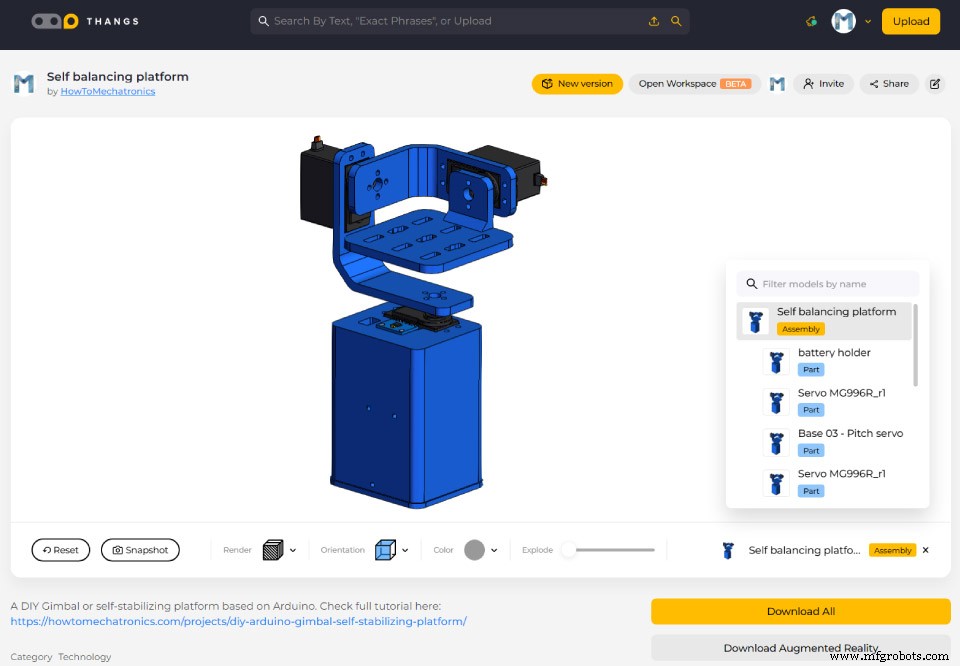This screenshot has width=960, height=666.
Task: Click the upload arrow inside the search bar
Action: pyautogui.click(x=655, y=20)
